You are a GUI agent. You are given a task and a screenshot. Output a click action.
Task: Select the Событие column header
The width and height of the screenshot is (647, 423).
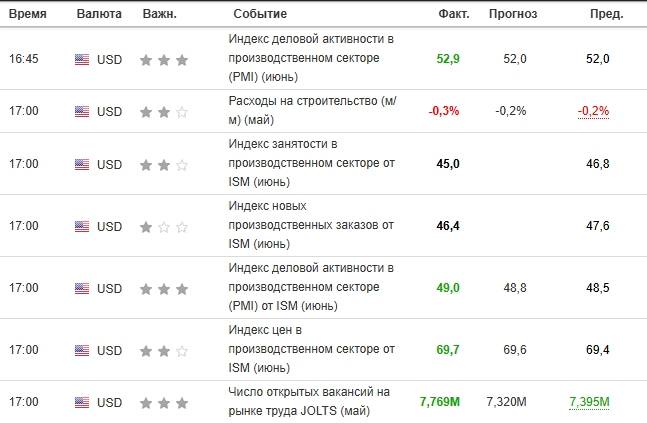[260, 14]
